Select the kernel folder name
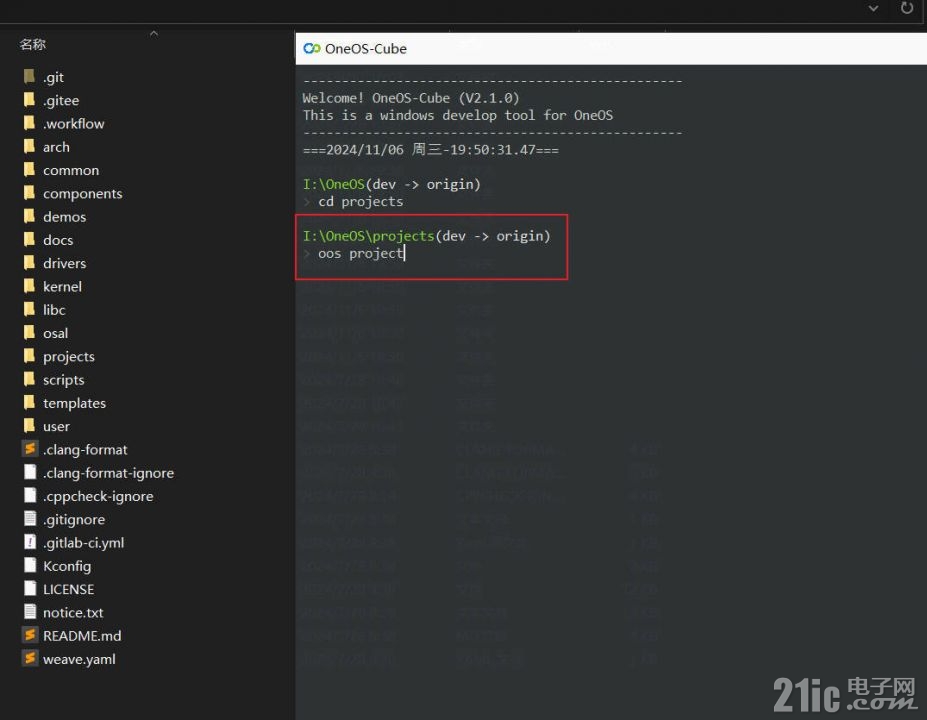Viewport: 927px width, 720px height. tap(62, 287)
